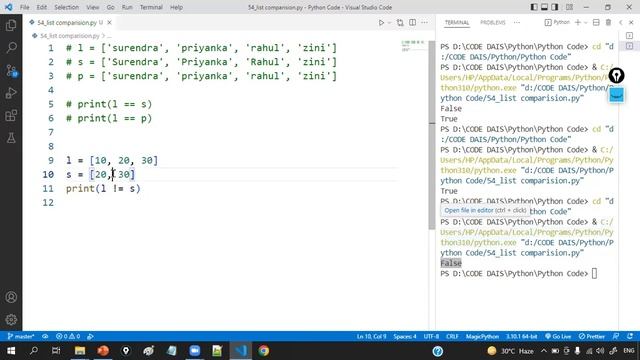Click the editor vertical scrollbar
Image resolution: width=640 pixels, height=360 pixels.
click(x=432, y=135)
